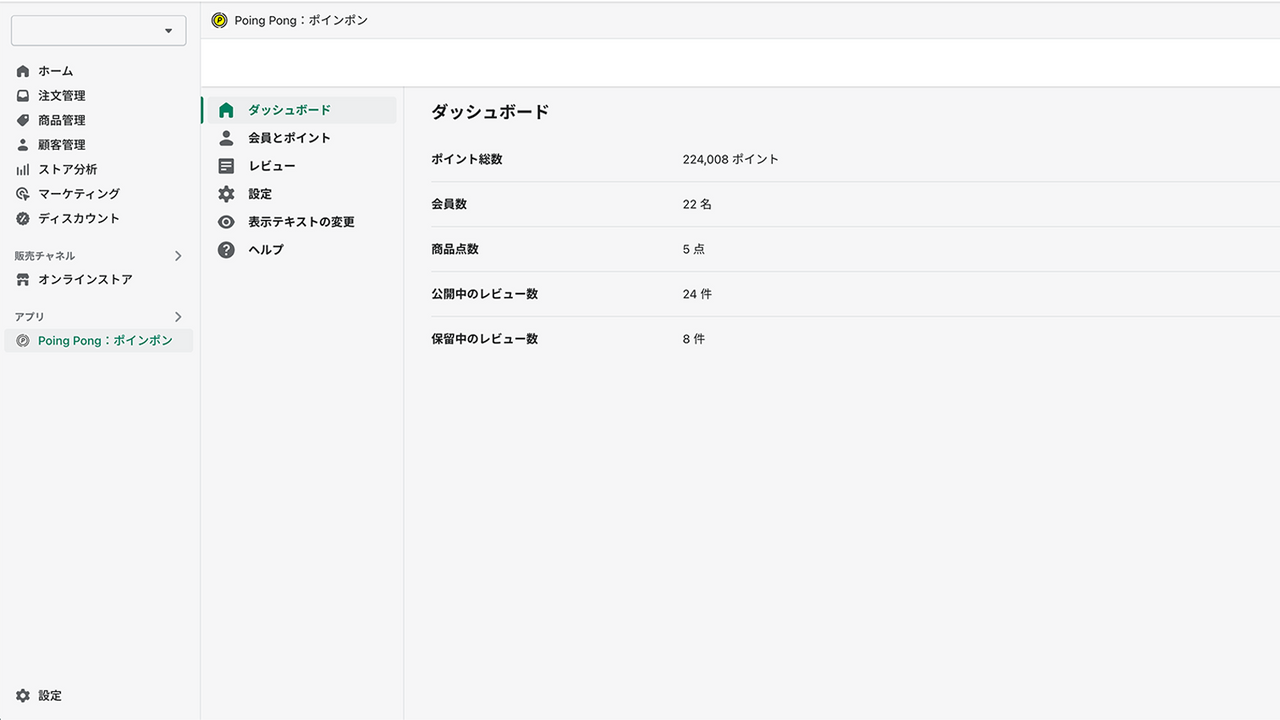Click the 顧客管理 customers icon
This screenshot has width=1280, height=720.
pyautogui.click(x=22, y=144)
